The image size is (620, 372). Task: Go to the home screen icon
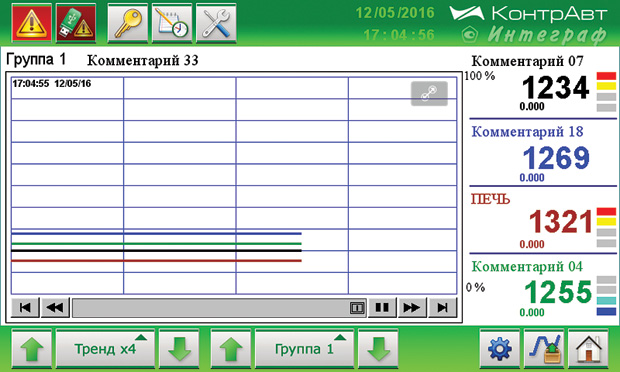point(588,349)
